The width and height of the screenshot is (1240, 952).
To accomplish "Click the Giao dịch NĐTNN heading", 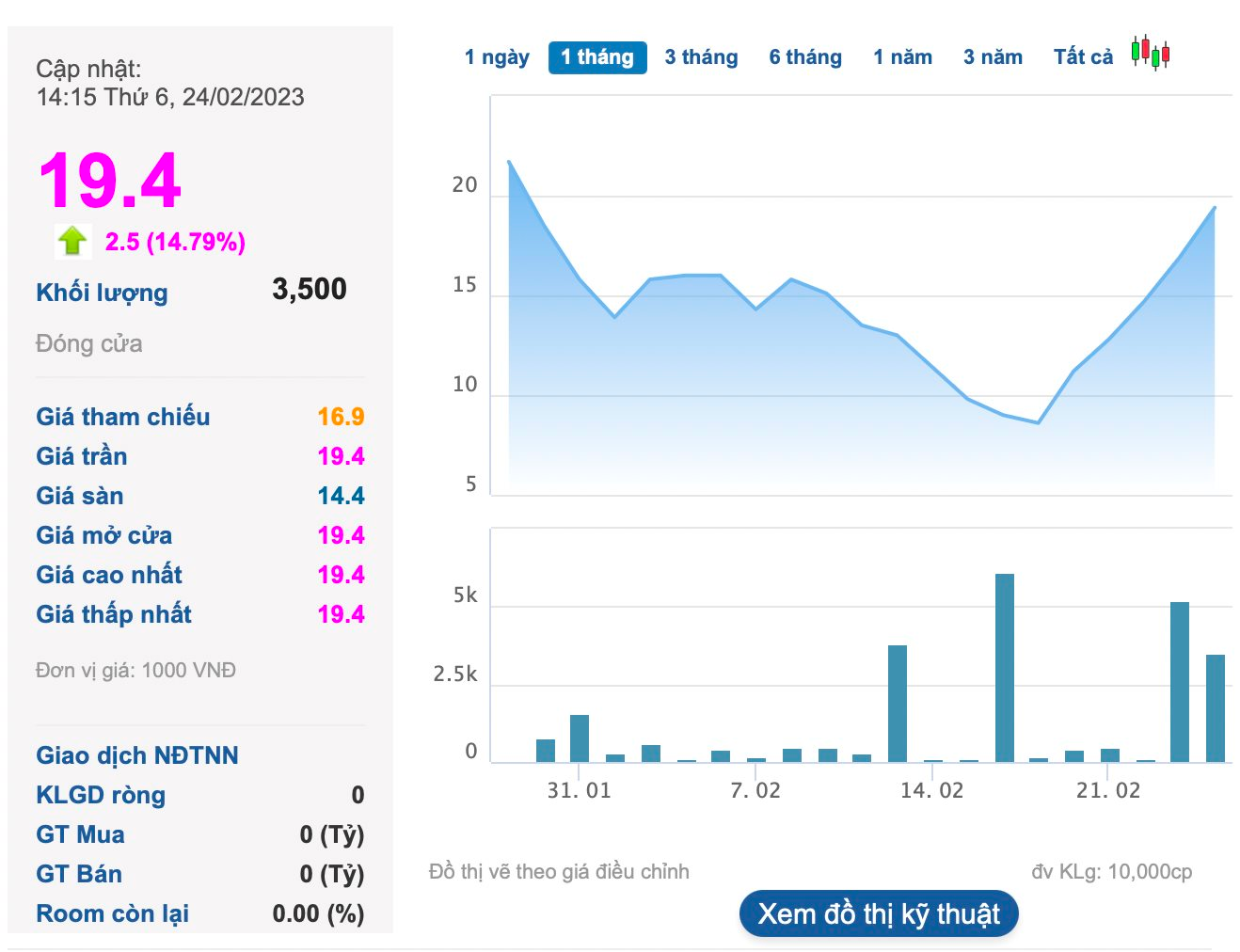I will click(137, 755).
